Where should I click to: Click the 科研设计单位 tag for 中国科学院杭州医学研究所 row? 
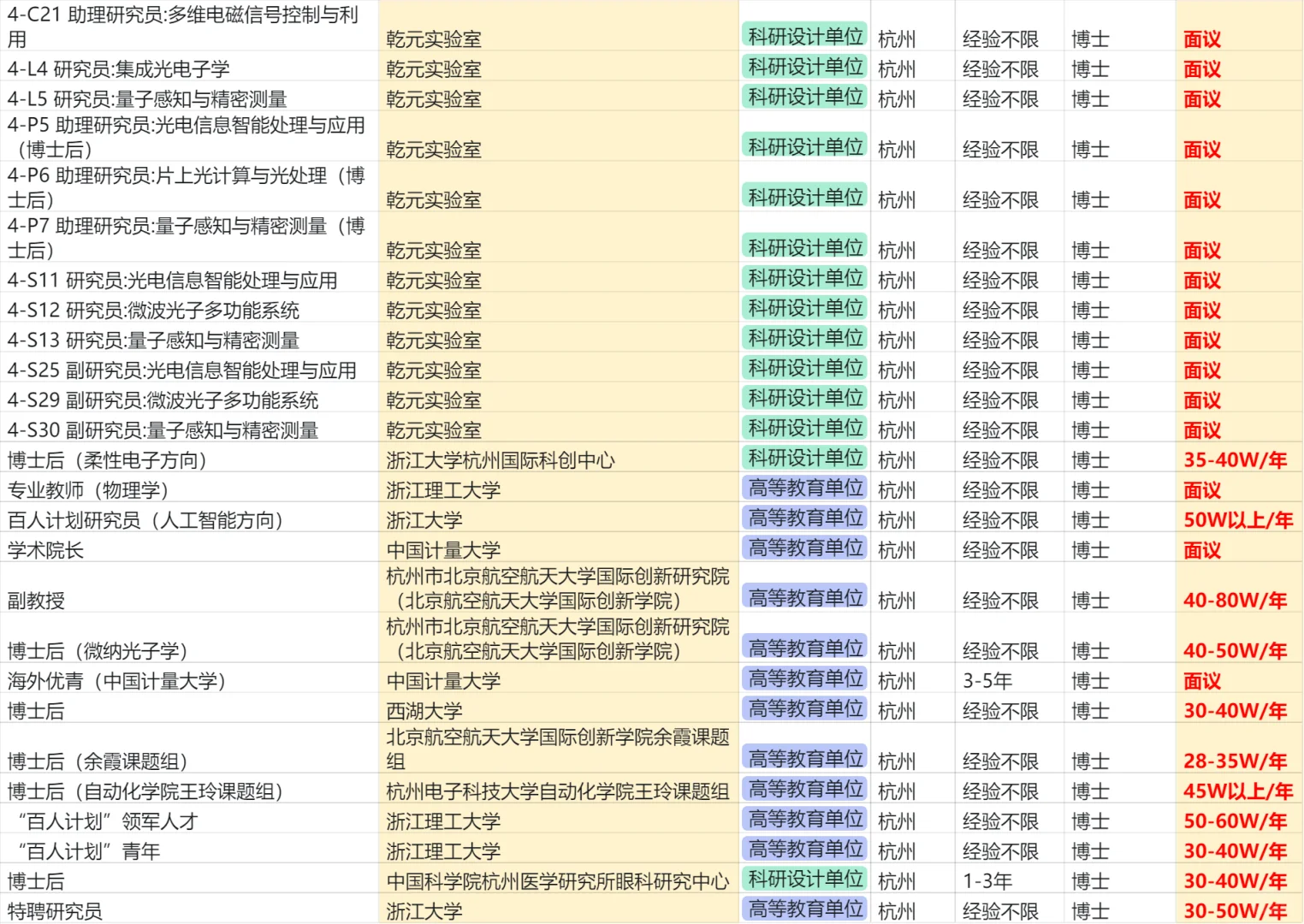click(x=804, y=879)
